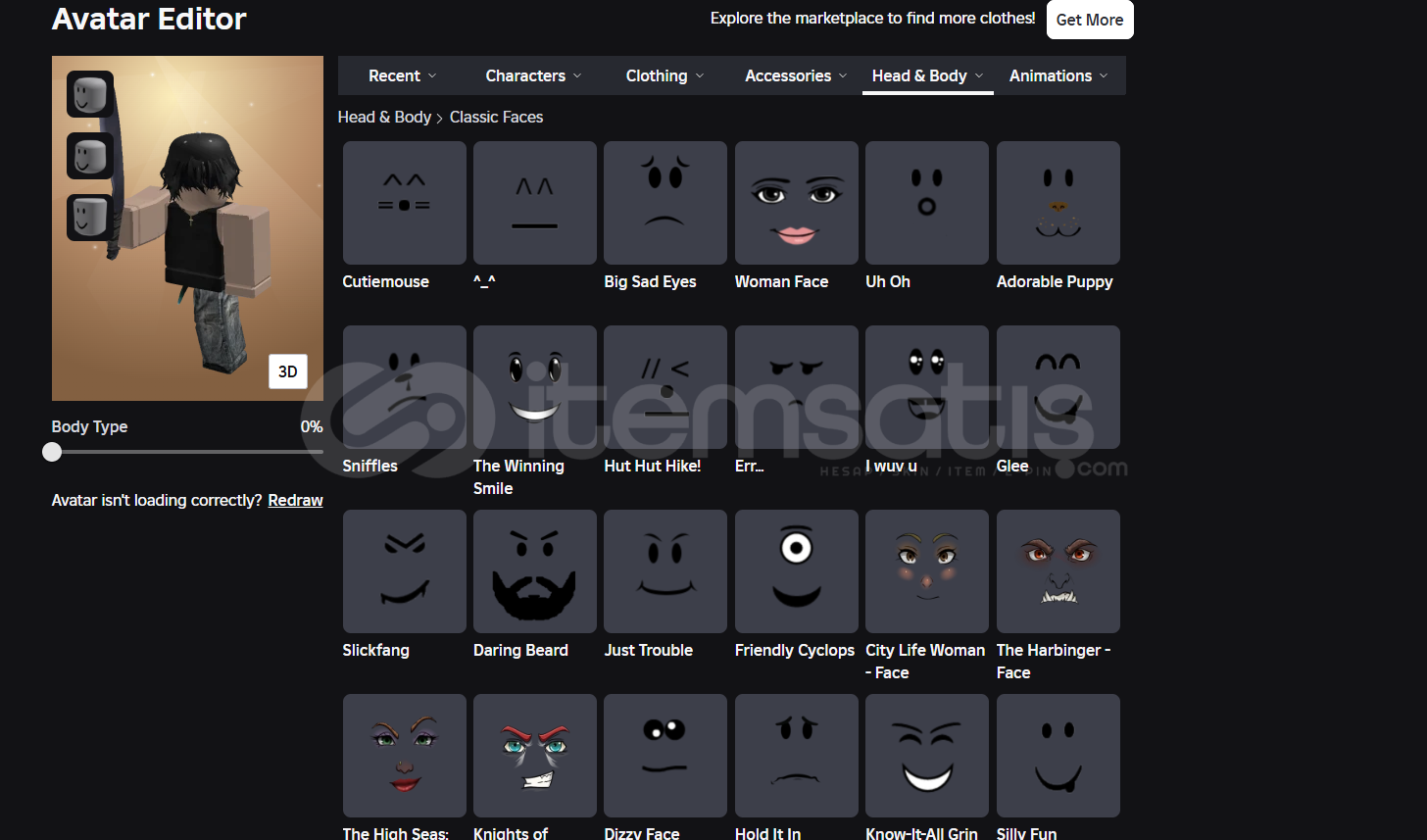This screenshot has height=840, width=1427.
Task: Equip the Silly Fun face
Action: click(x=1058, y=756)
